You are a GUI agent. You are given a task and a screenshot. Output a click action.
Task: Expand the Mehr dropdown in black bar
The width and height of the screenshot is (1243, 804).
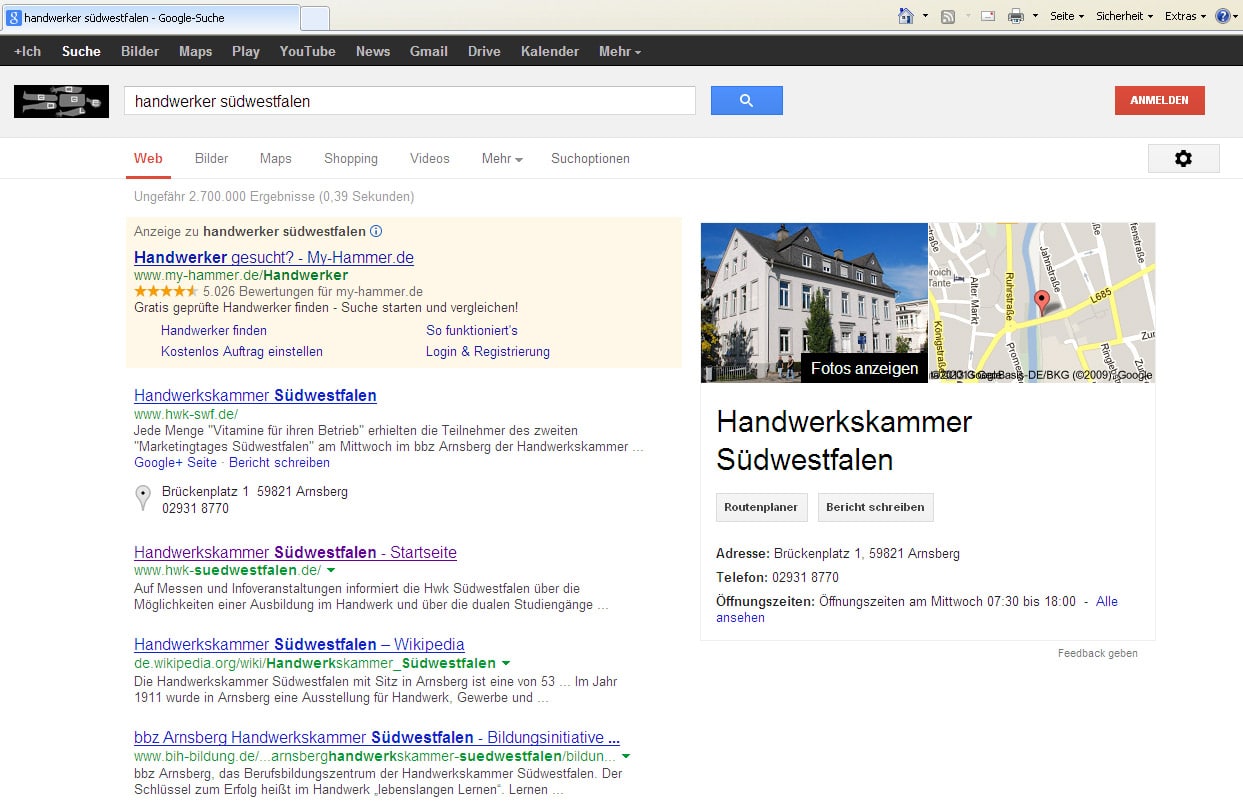pyautogui.click(x=620, y=52)
